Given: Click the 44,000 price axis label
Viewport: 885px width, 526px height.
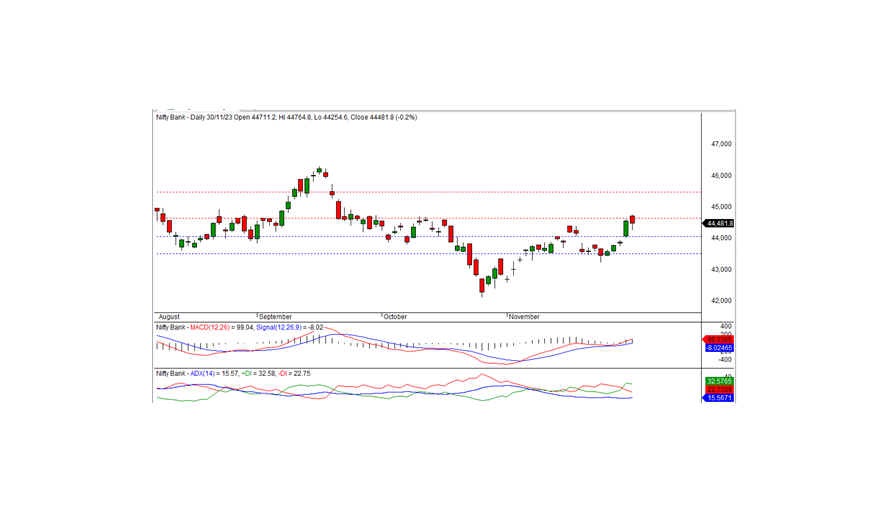Looking at the screenshot, I should (721, 238).
